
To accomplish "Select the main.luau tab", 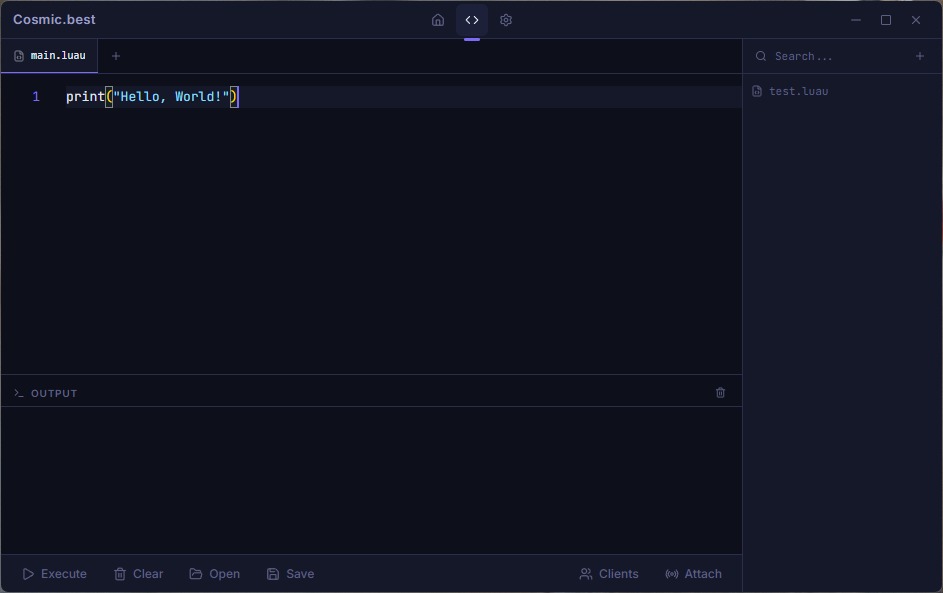I will 50,56.
